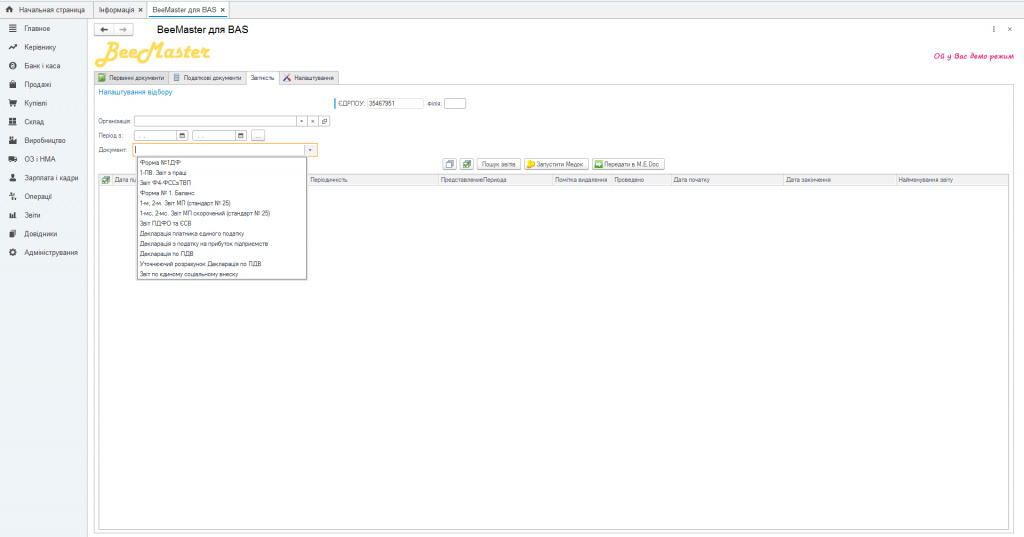1024x537 pixels.
Task: Choose Декларація з податку на прибуток
Action: click(221, 244)
